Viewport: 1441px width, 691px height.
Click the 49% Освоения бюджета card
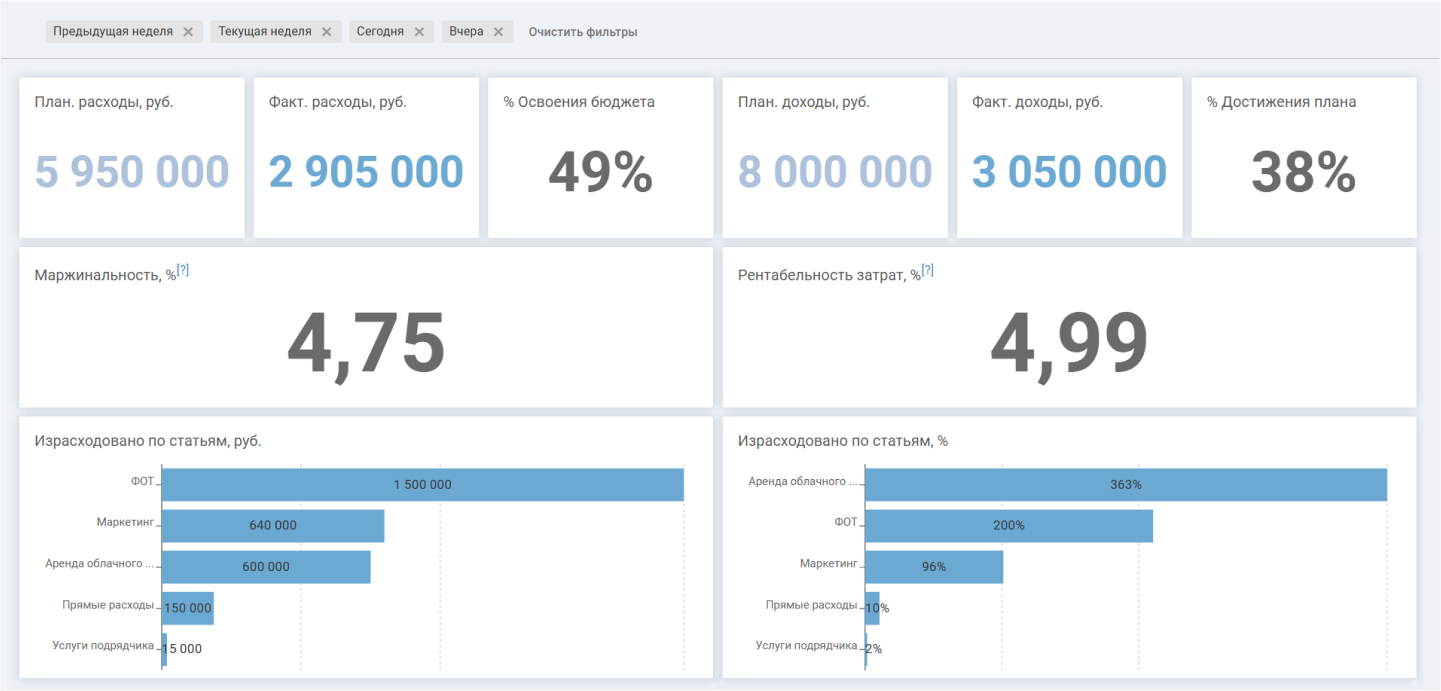601,158
